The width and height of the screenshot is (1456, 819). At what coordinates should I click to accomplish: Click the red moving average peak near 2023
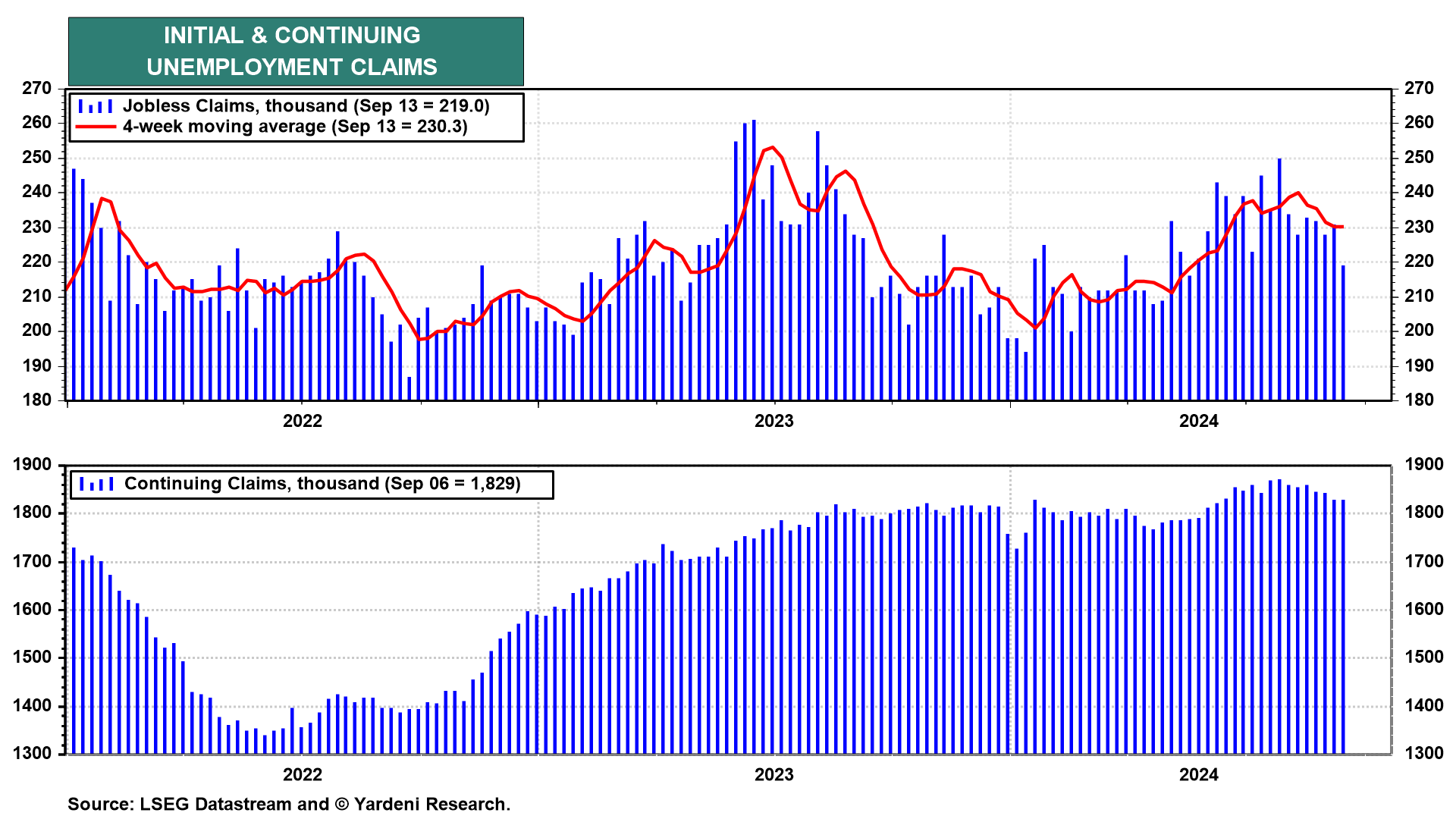[x=771, y=148]
